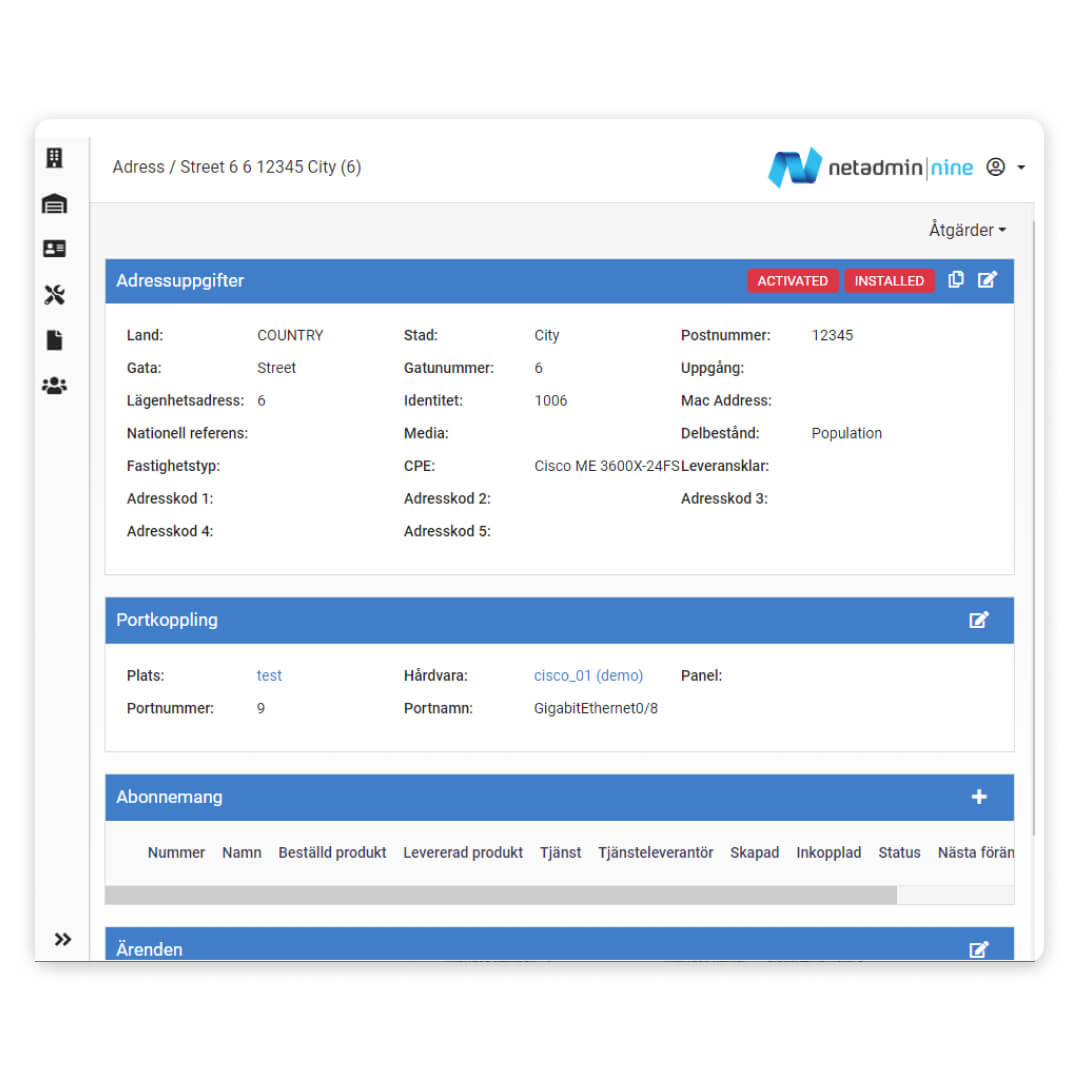This screenshot has width=1080, height=1080.
Task: Open the cisco_01 (demo) hardware link
Action: pyautogui.click(x=588, y=676)
